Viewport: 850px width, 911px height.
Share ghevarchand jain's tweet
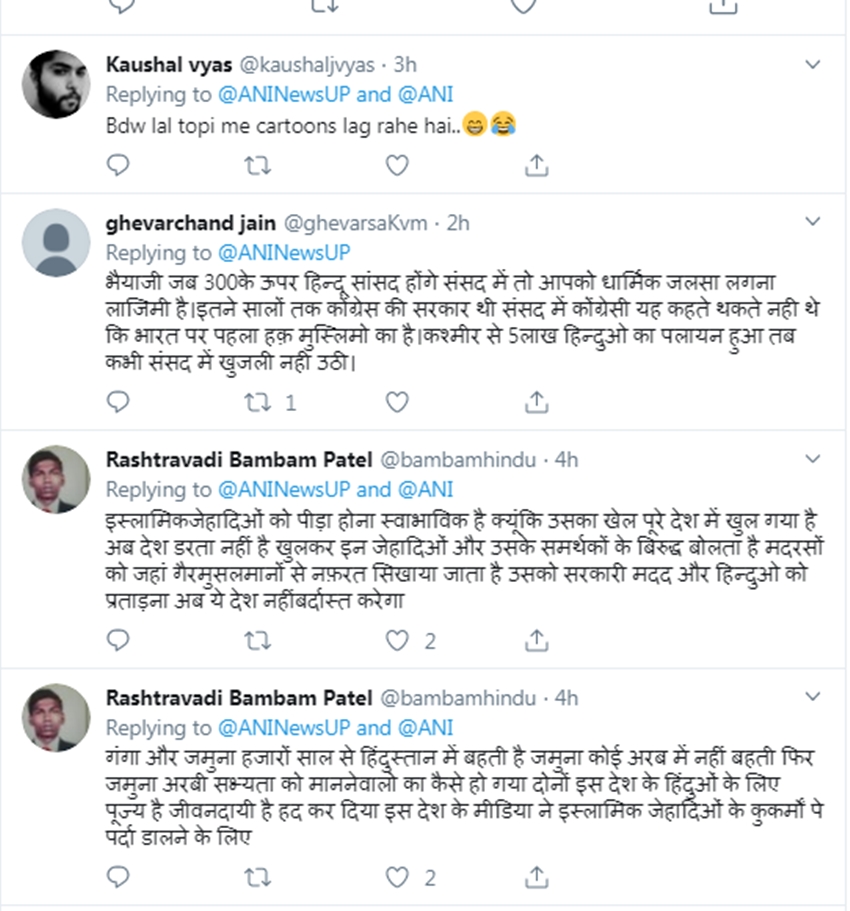point(536,402)
